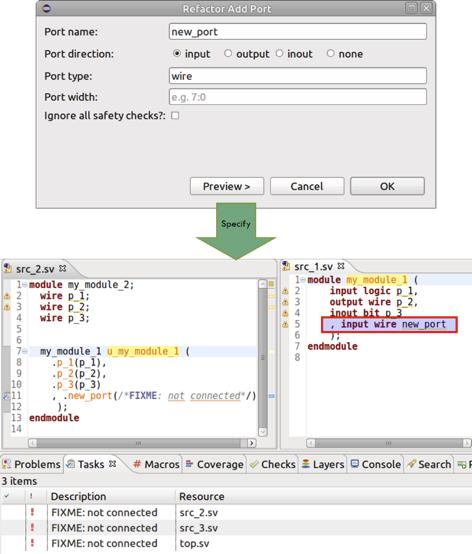The image size is (472, 554).
Task: Click the warning marker on src_2.sv line 2
Action: pos(7,296)
